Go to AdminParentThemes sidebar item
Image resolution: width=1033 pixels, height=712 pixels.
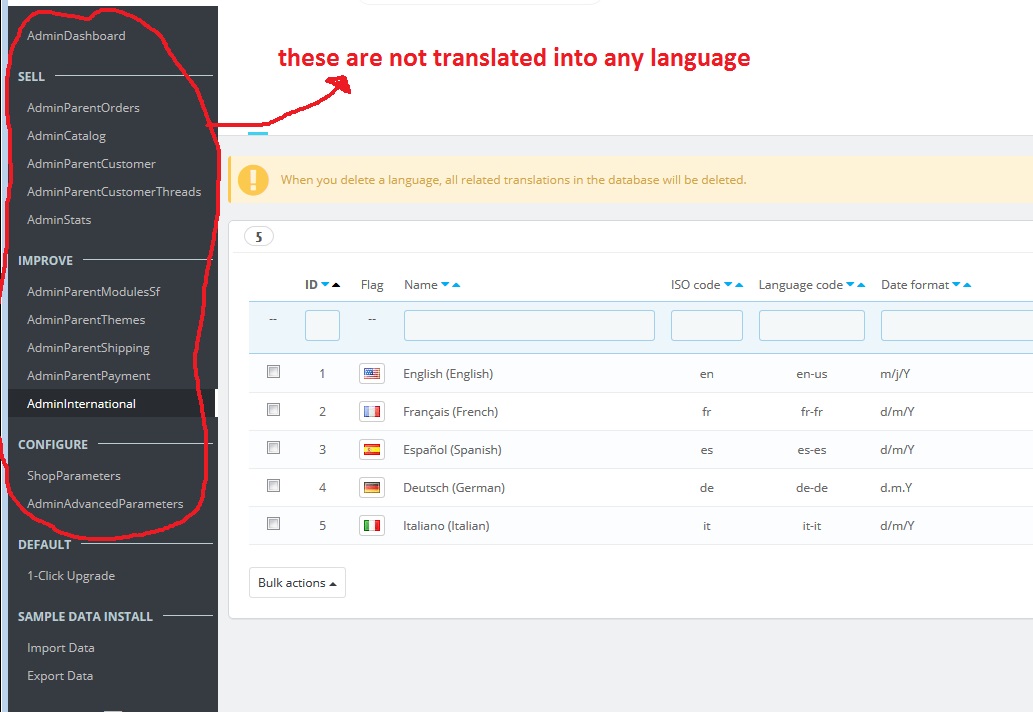(x=86, y=320)
